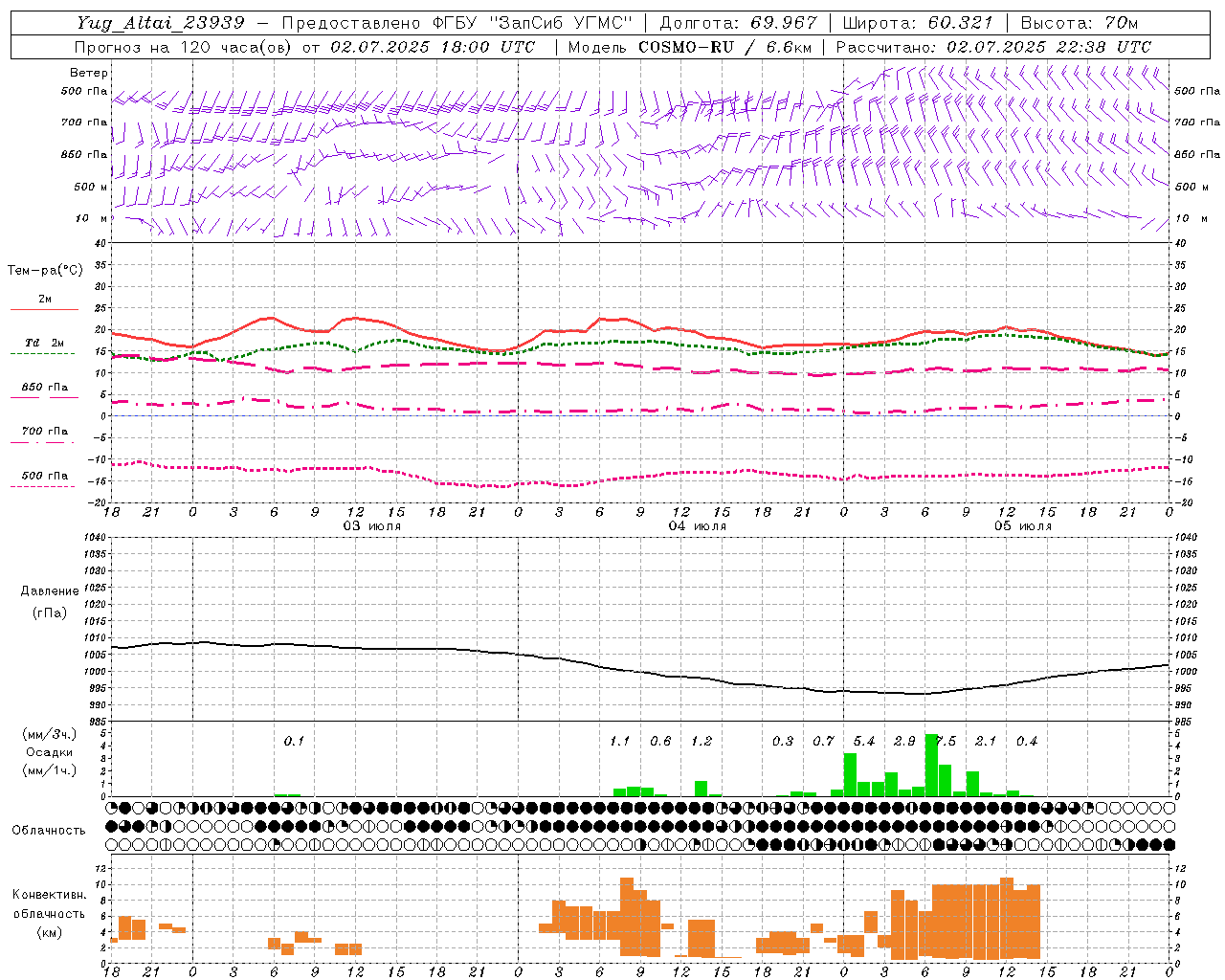Screen dimensions: 1225x980
Task: Click the tallest green precipitation bar
Action: point(931,765)
